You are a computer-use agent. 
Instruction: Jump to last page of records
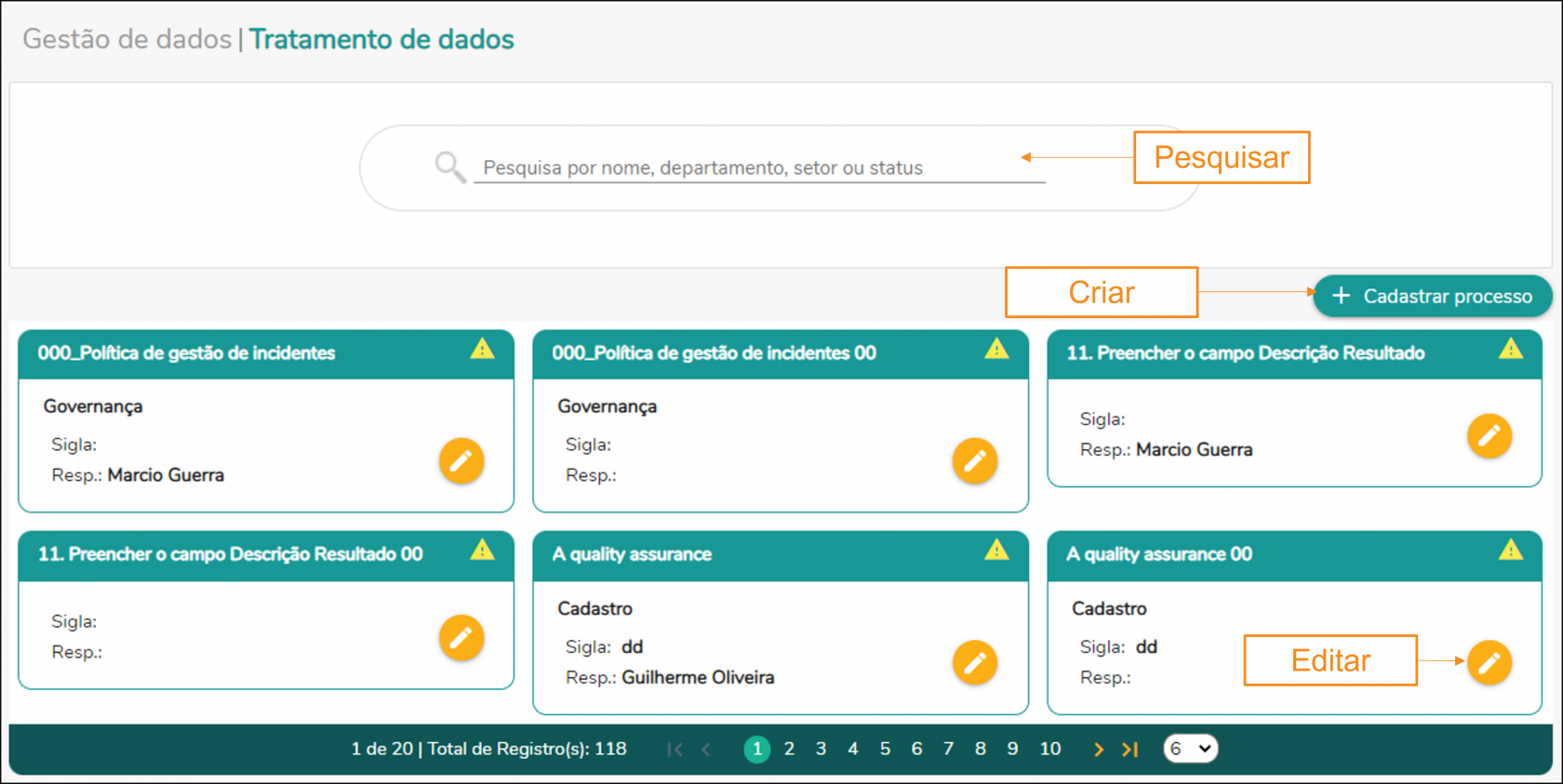pyautogui.click(x=1130, y=749)
